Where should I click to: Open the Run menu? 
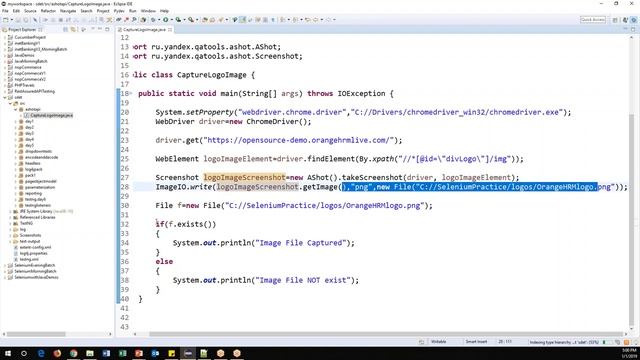pos(133,11)
